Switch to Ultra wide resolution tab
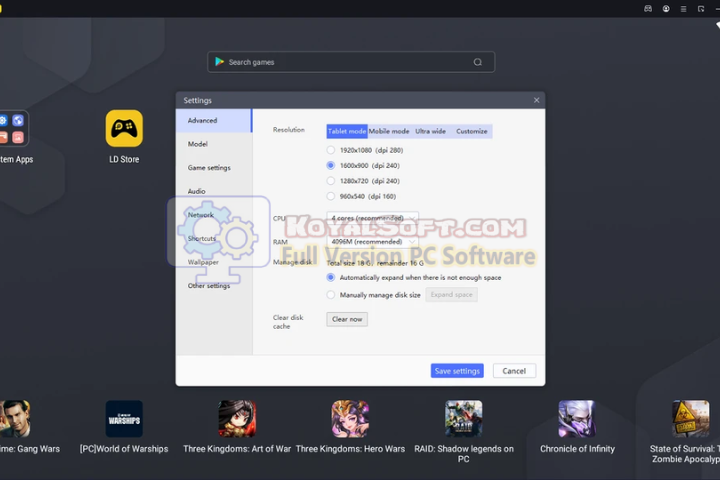This screenshot has height=480, width=720. (x=430, y=131)
